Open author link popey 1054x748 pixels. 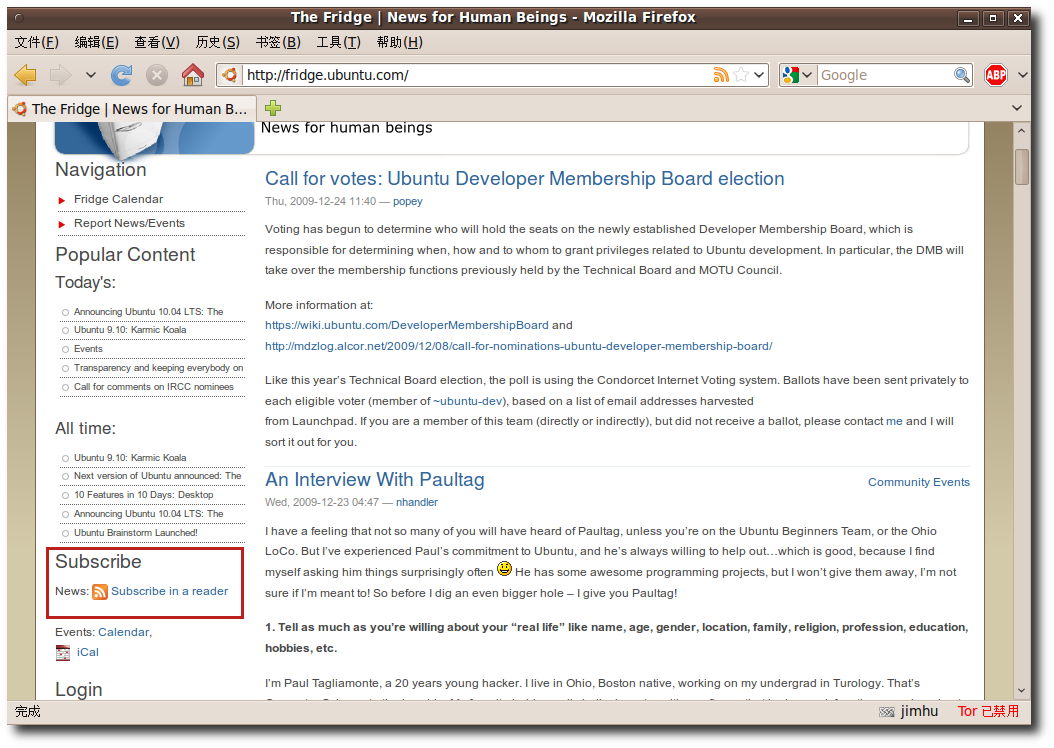407,201
